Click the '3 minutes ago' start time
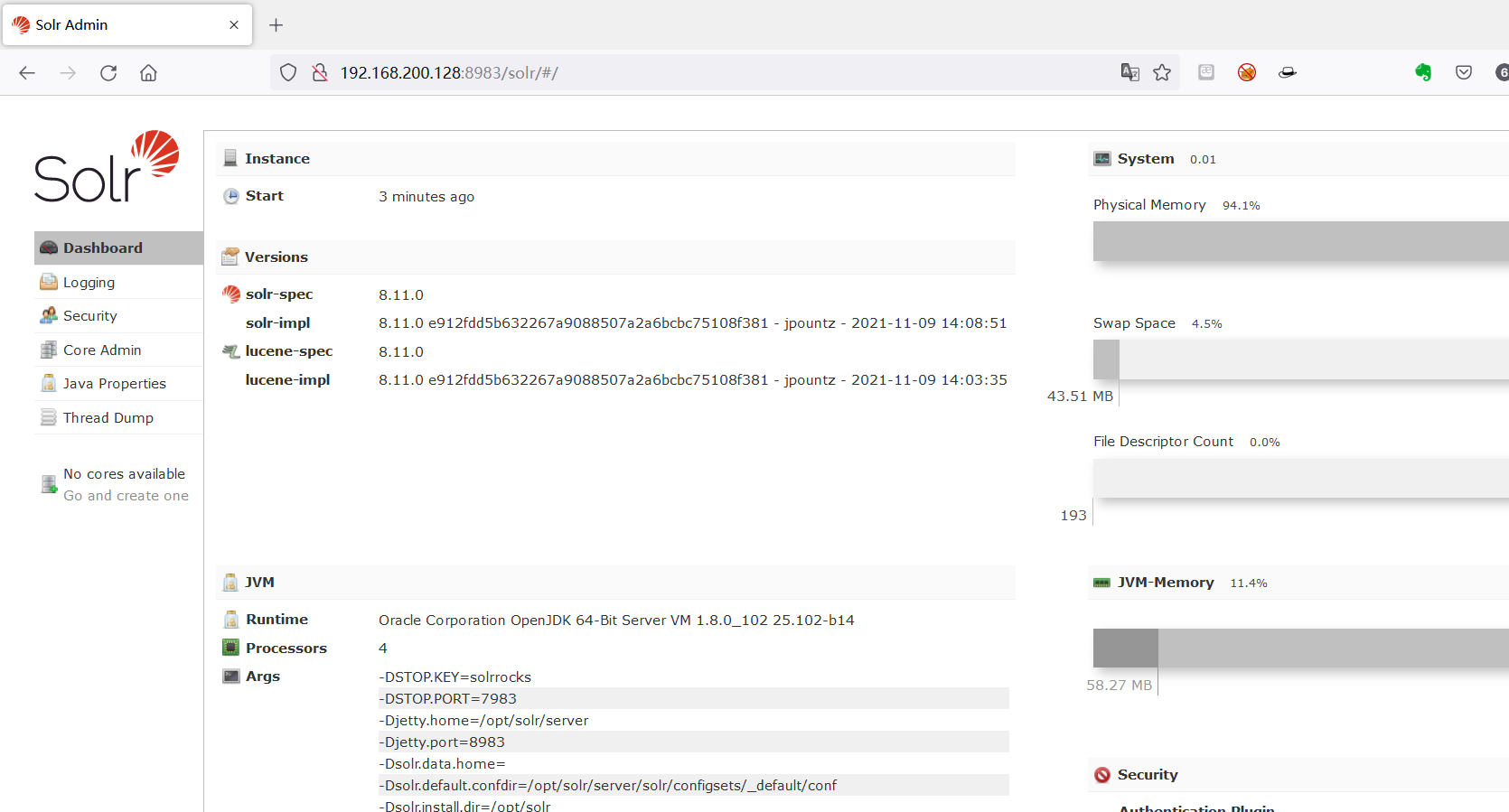Screen dimensions: 1509x812 [426, 197]
